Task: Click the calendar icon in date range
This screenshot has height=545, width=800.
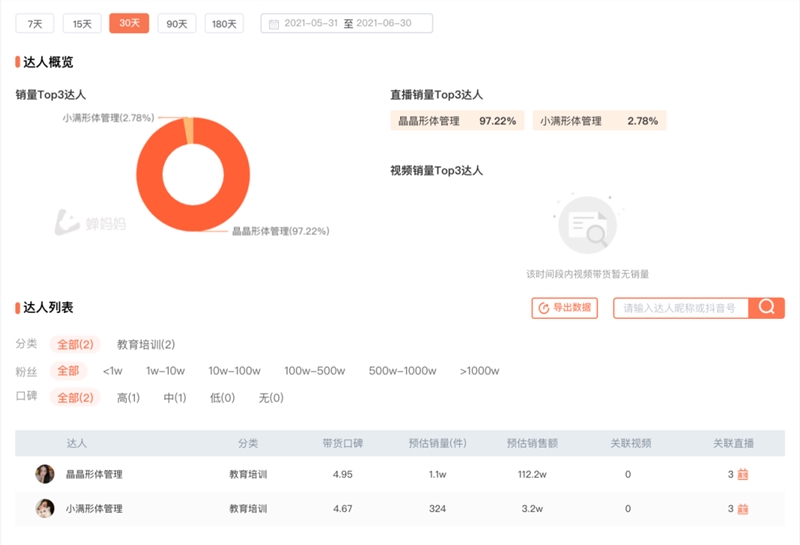Action: [x=274, y=24]
